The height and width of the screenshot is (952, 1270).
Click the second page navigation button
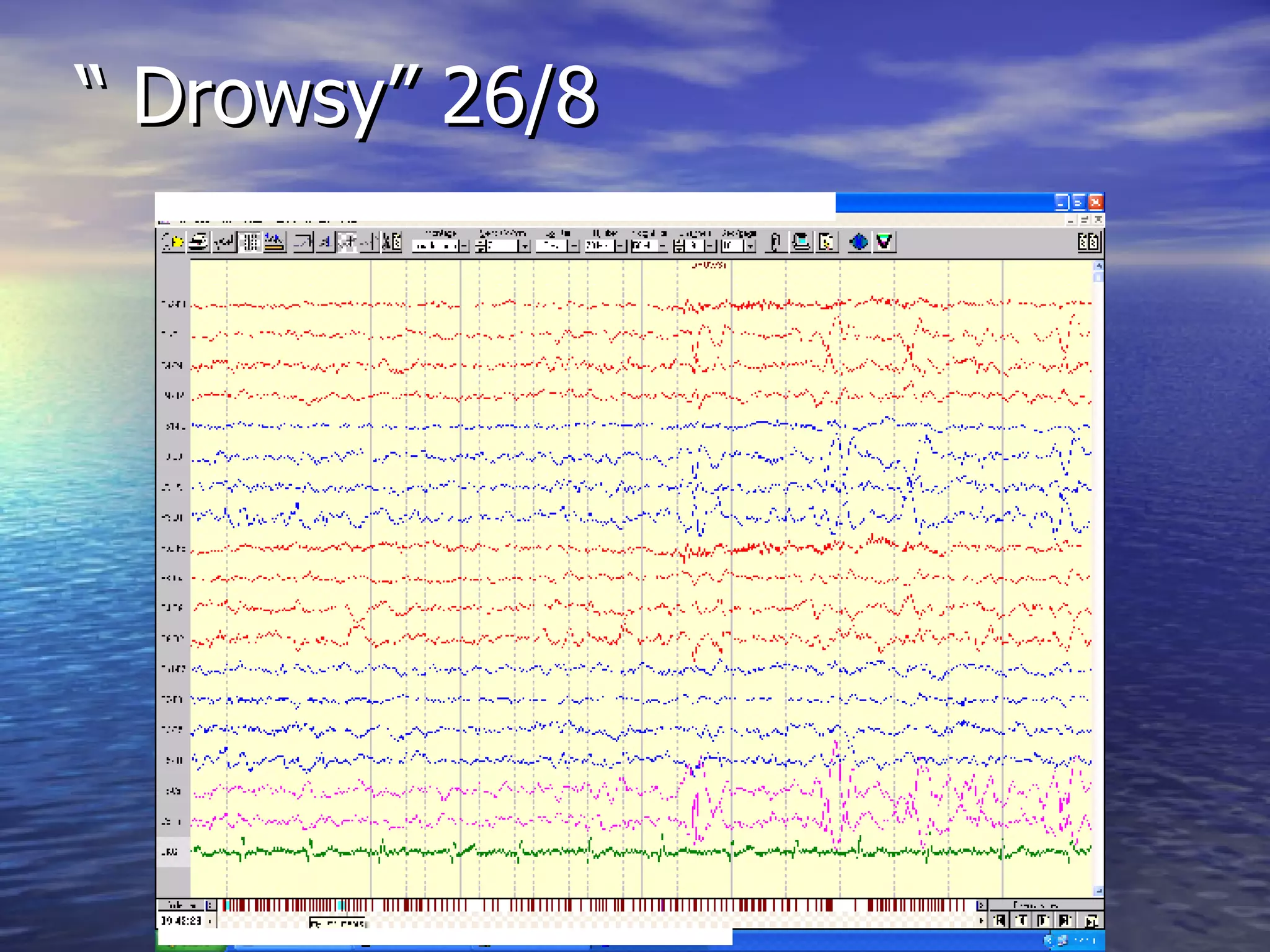(x=1021, y=920)
